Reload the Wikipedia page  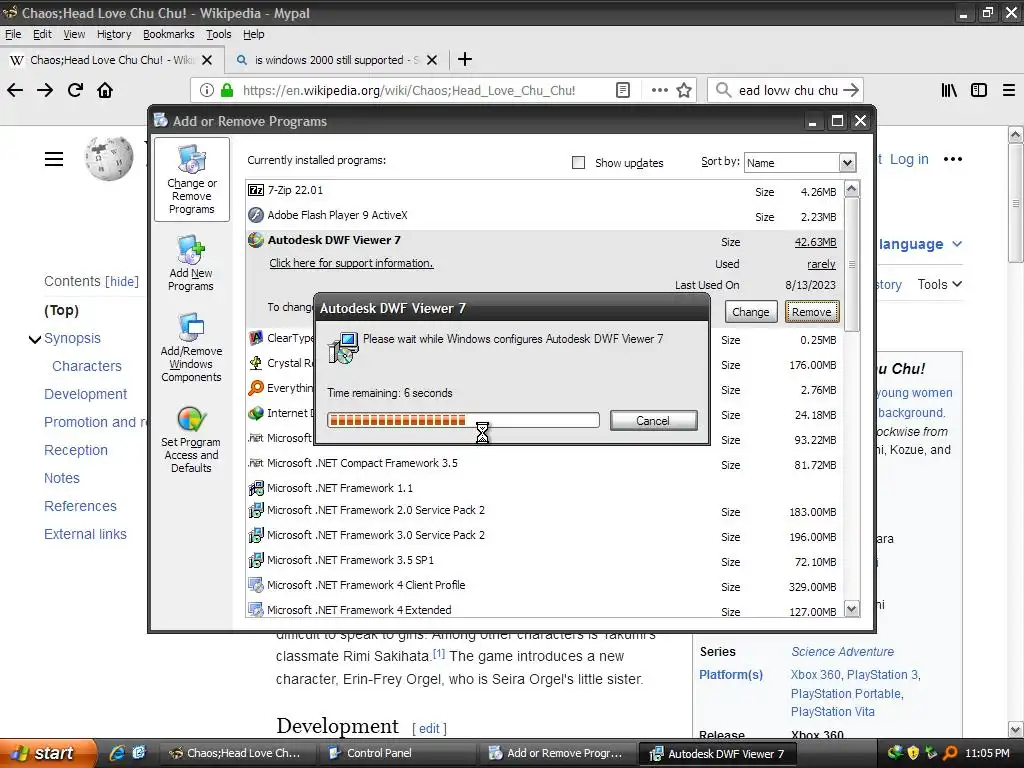tap(75, 90)
